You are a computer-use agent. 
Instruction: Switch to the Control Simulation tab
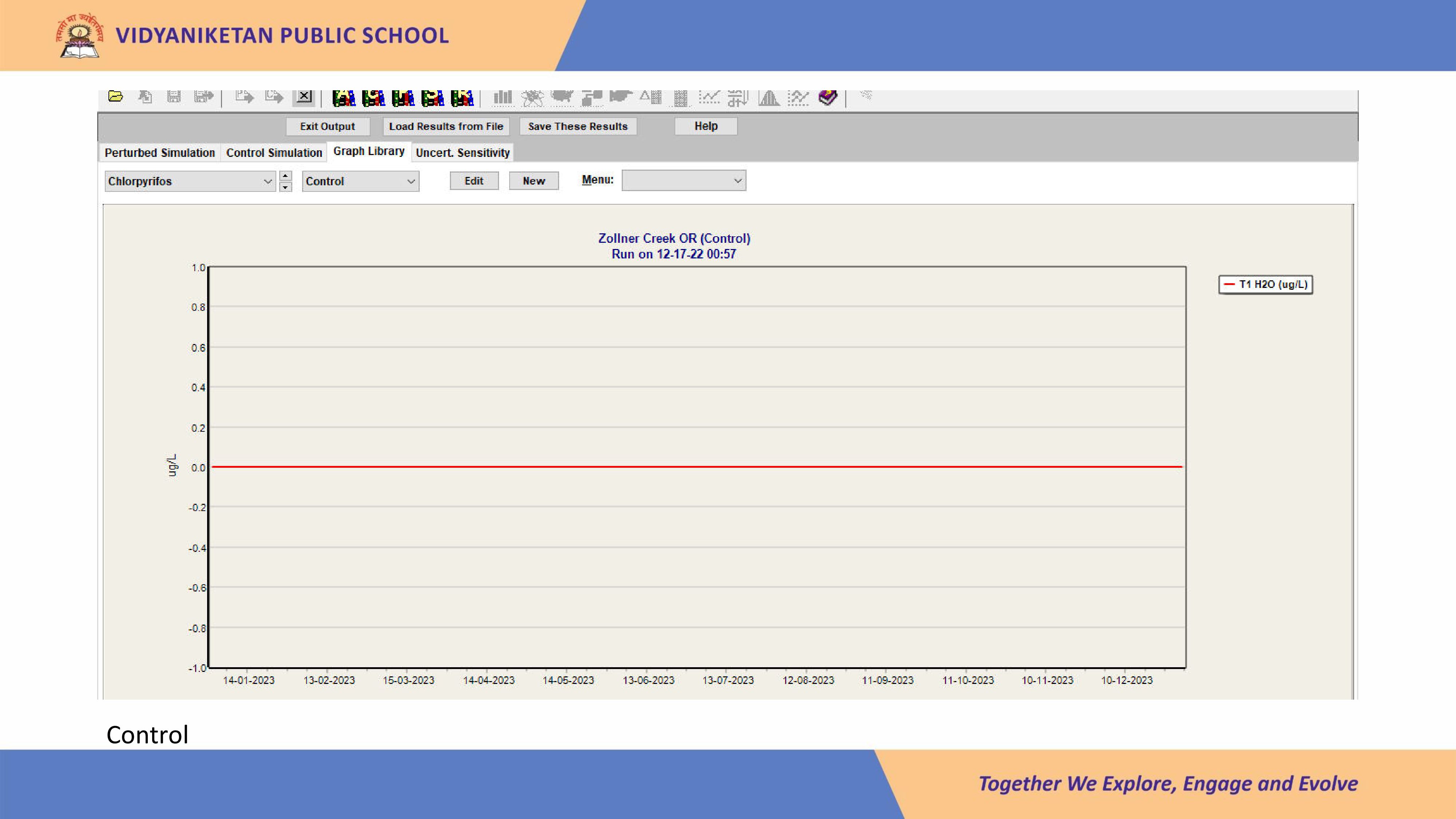click(x=274, y=153)
